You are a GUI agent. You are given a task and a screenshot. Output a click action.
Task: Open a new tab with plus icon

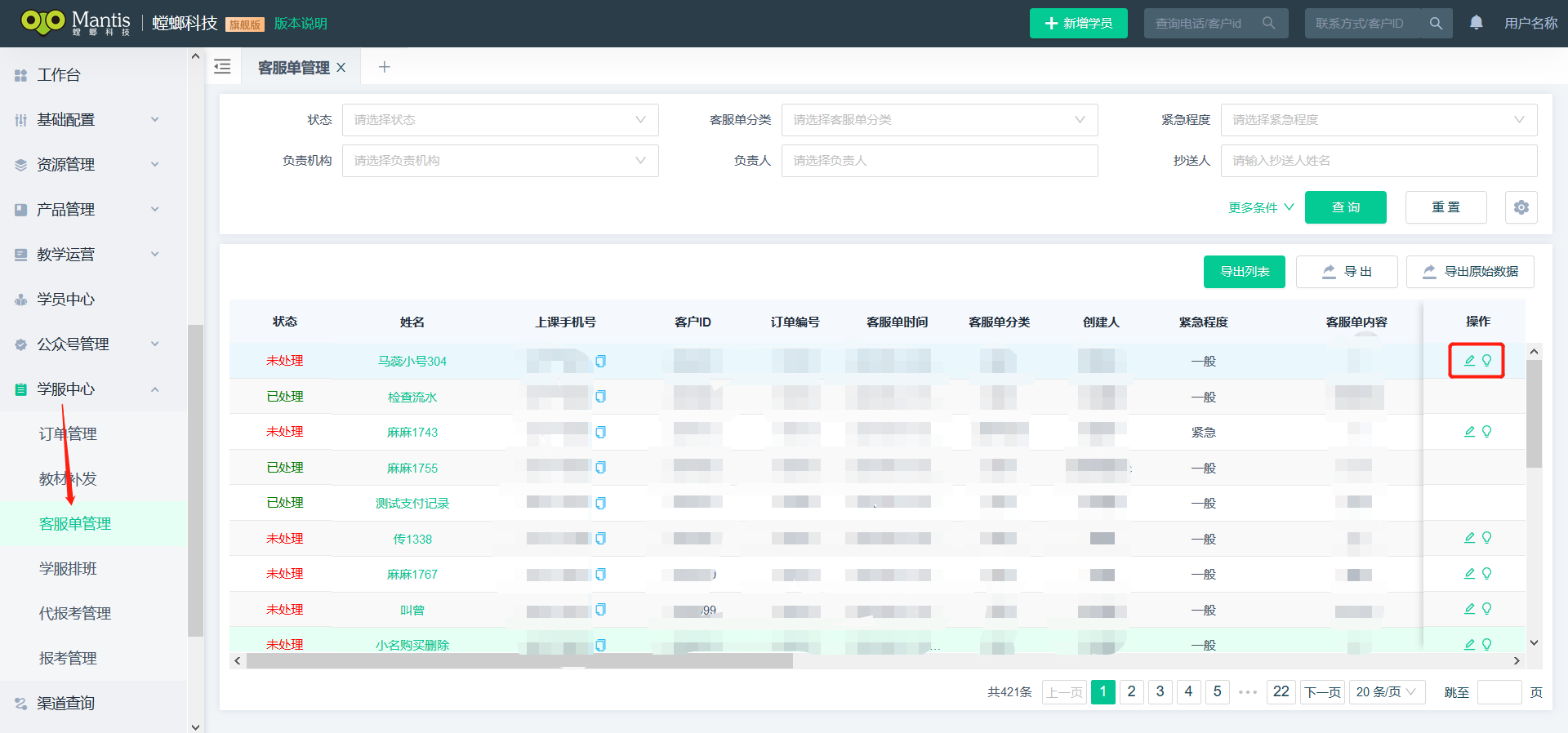(385, 67)
